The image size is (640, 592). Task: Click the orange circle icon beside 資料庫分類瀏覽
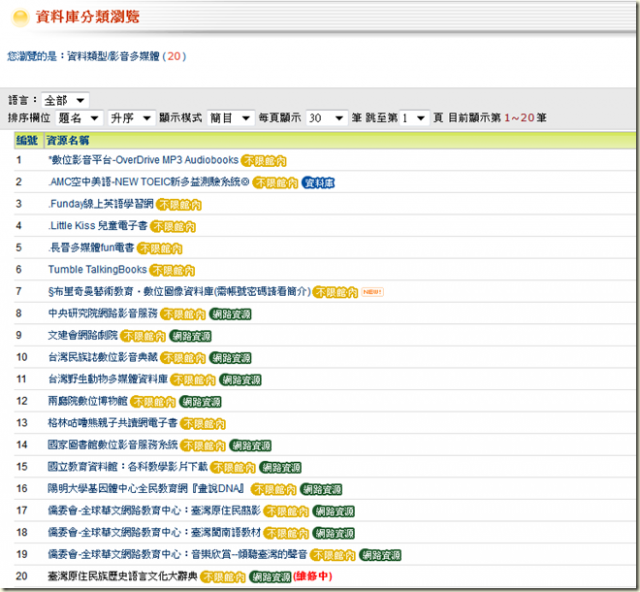20,18
